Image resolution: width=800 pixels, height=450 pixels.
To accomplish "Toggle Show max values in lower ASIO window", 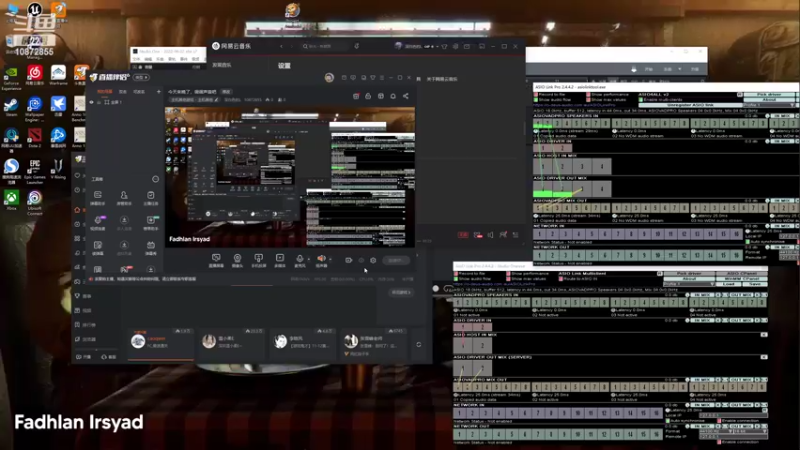I will (x=509, y=279).
